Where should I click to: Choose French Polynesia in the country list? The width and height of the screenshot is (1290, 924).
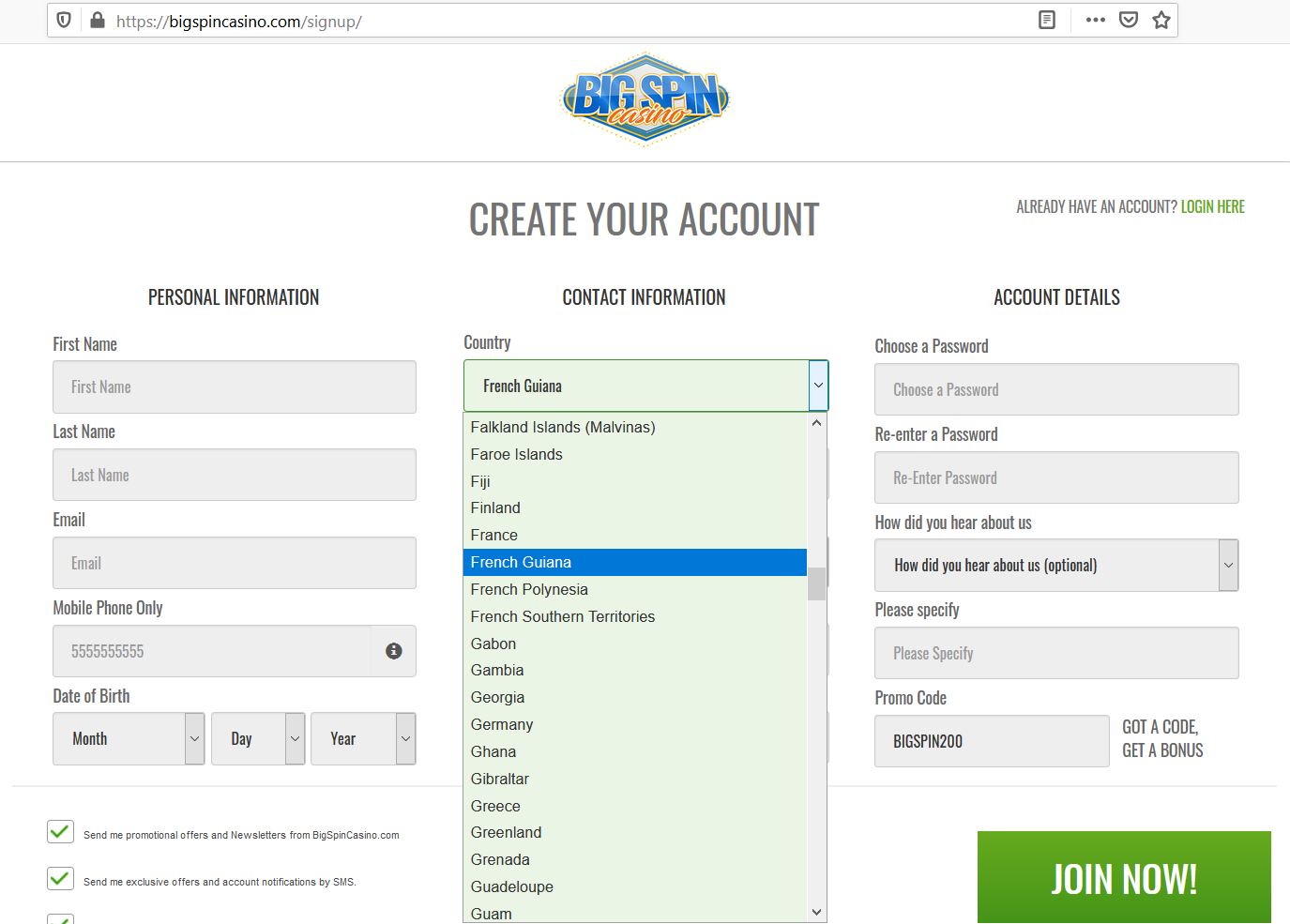[529, 590]
